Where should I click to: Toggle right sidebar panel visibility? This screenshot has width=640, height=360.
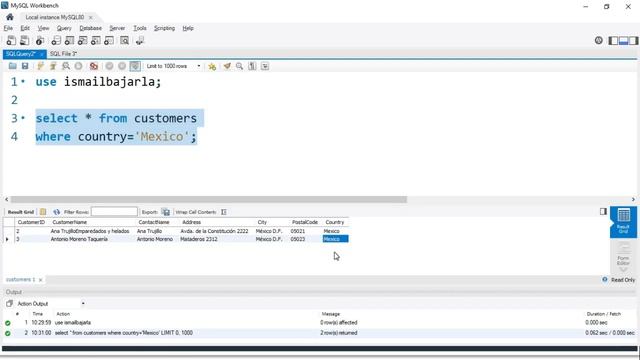[633, 40]
